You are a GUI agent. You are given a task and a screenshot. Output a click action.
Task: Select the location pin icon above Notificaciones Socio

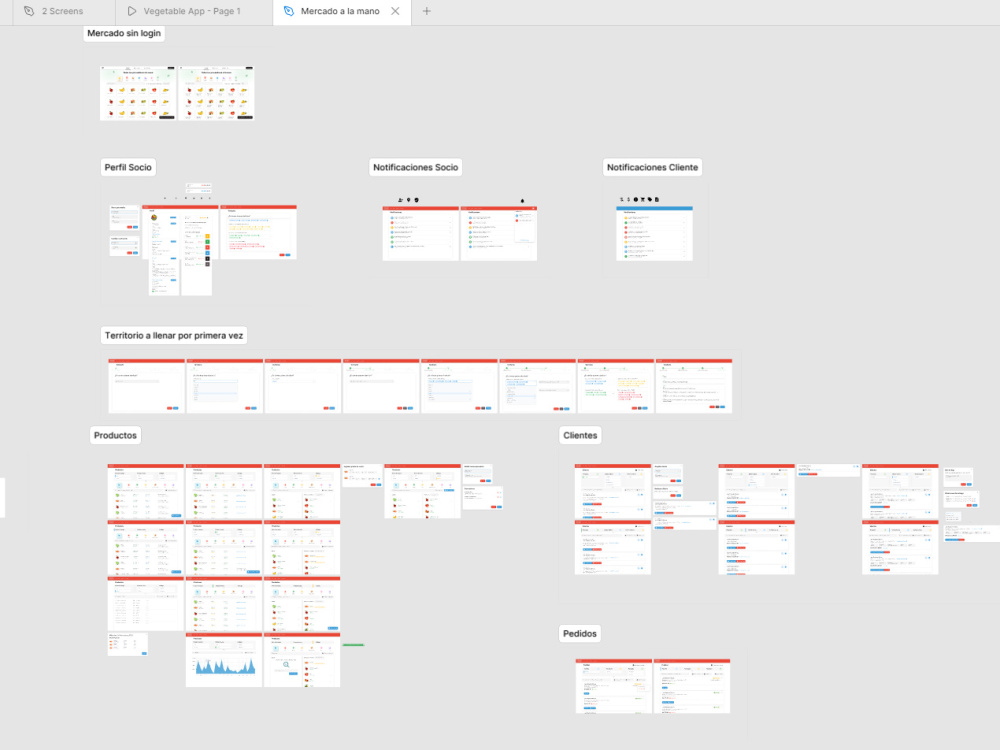[x=409, y=200]
